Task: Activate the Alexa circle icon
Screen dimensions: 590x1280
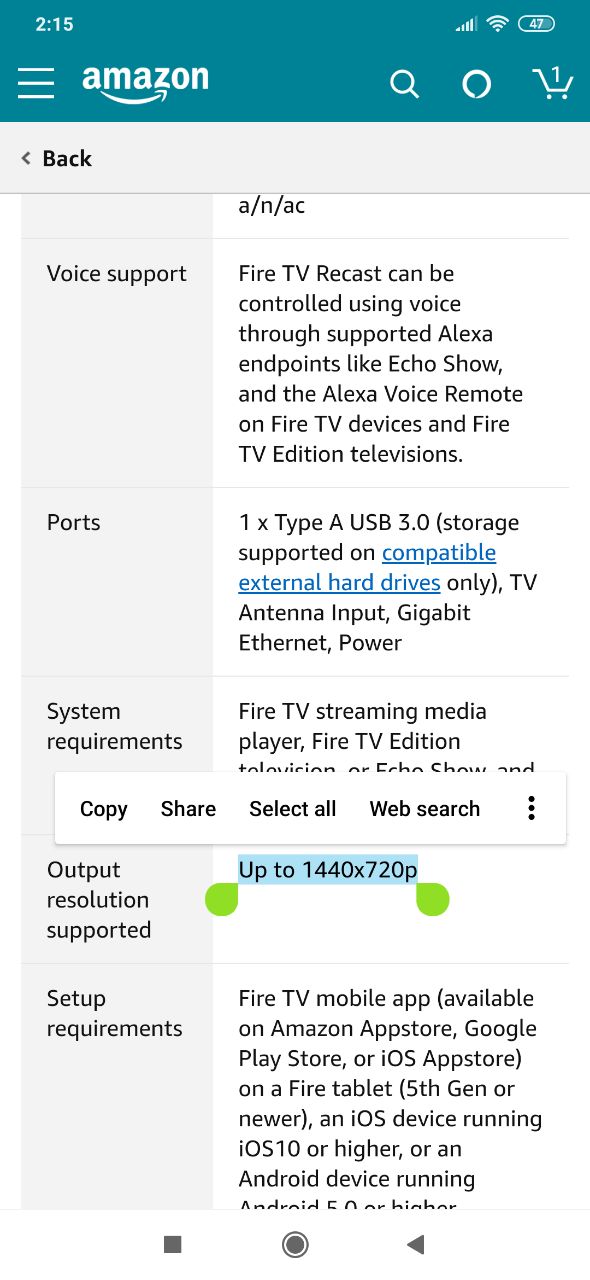Action: coord(477,85)
